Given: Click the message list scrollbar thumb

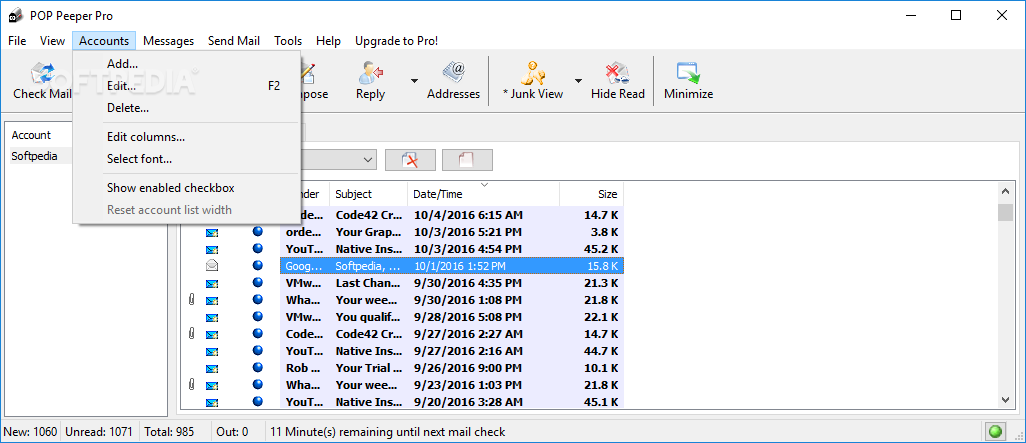Looking at the screenshot, I should pyautogui.click(x=1006, y=213).
